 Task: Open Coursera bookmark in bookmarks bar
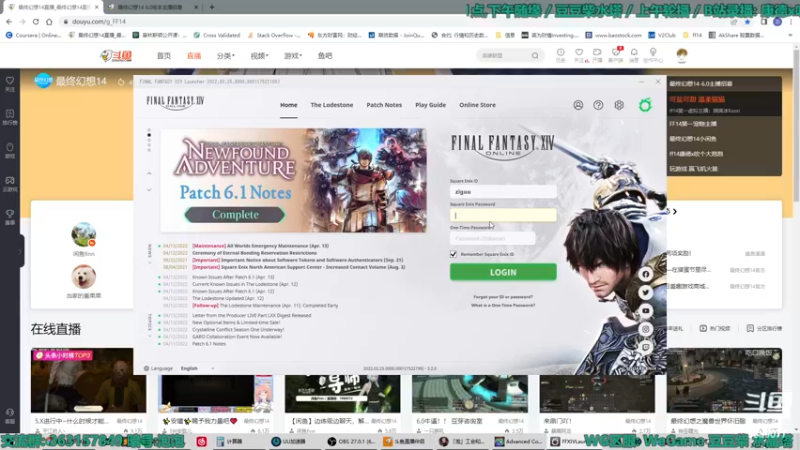(x=33, y=35)
